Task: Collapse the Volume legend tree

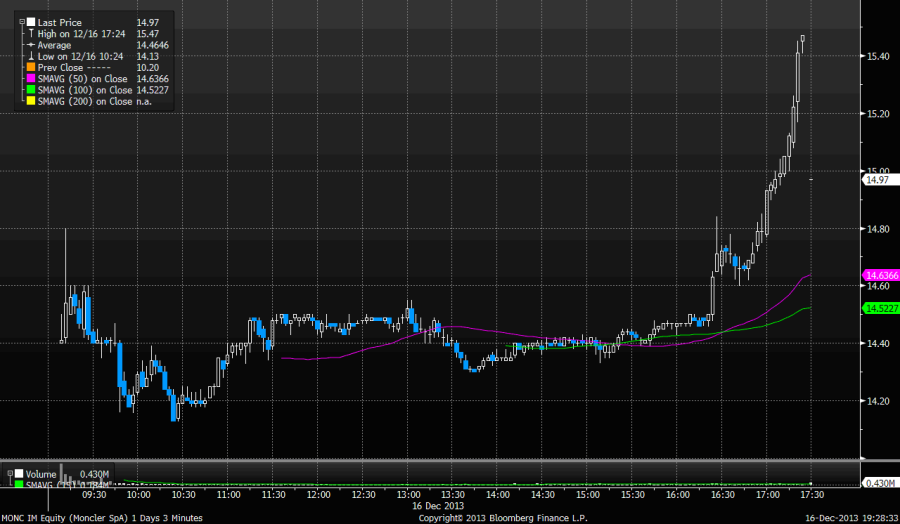Action: coord(8,474)
